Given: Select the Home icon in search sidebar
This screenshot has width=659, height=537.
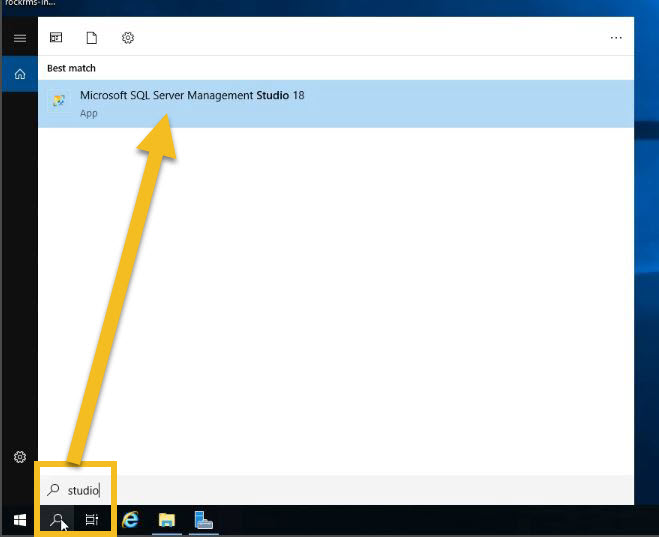Looking at the screenshot, I should pyautogui.click(x=20, y=74).
